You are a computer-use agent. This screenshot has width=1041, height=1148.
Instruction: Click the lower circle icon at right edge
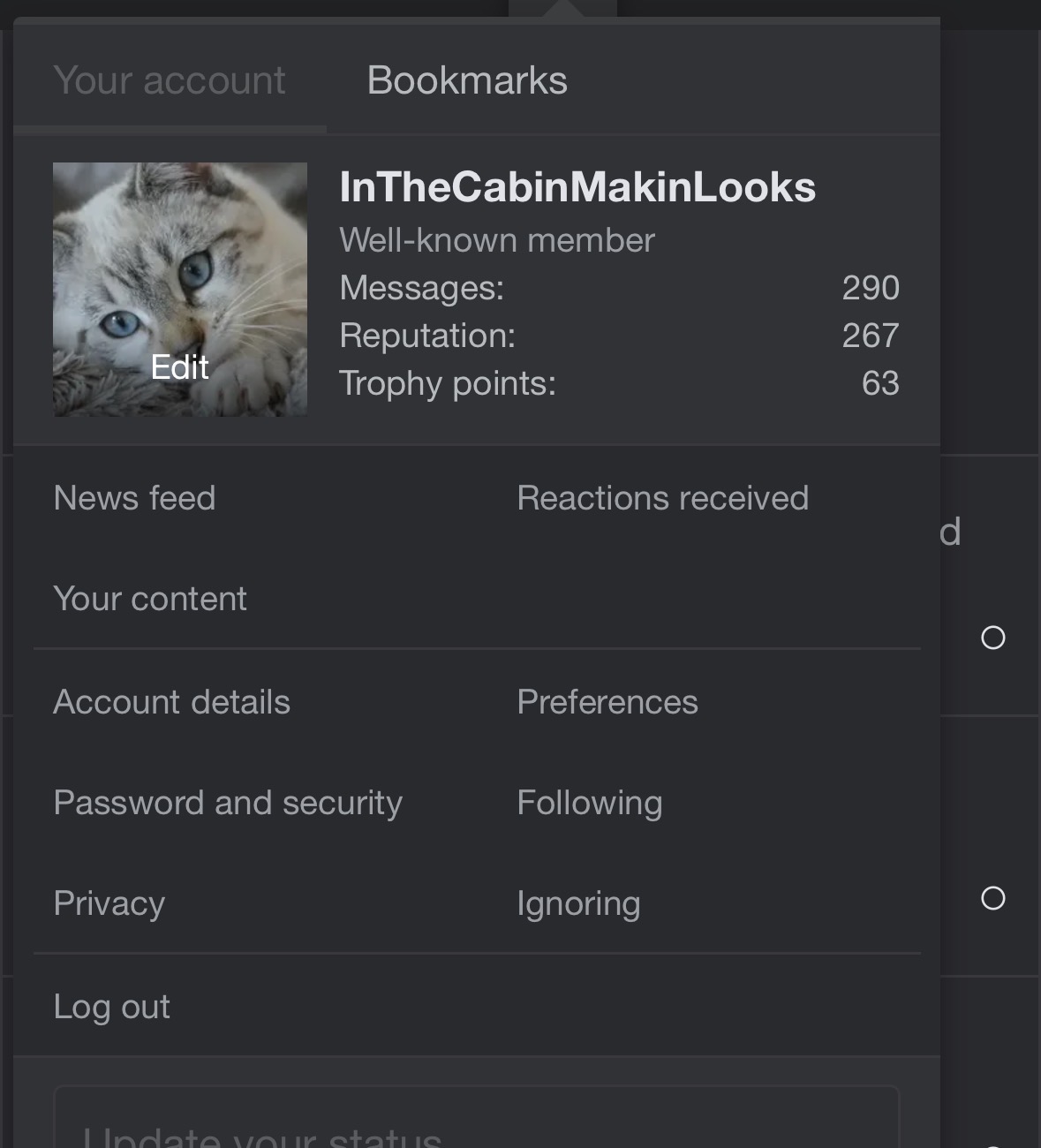point(993,898)
